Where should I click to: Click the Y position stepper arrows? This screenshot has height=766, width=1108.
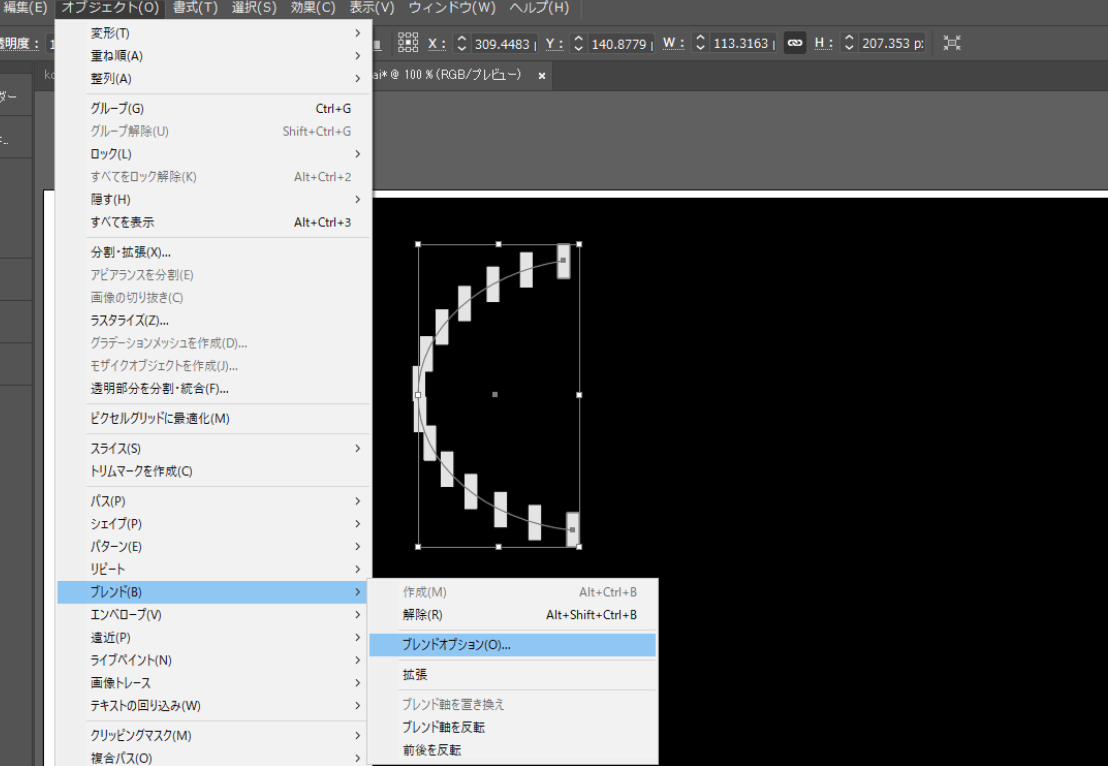click(578, 43)
